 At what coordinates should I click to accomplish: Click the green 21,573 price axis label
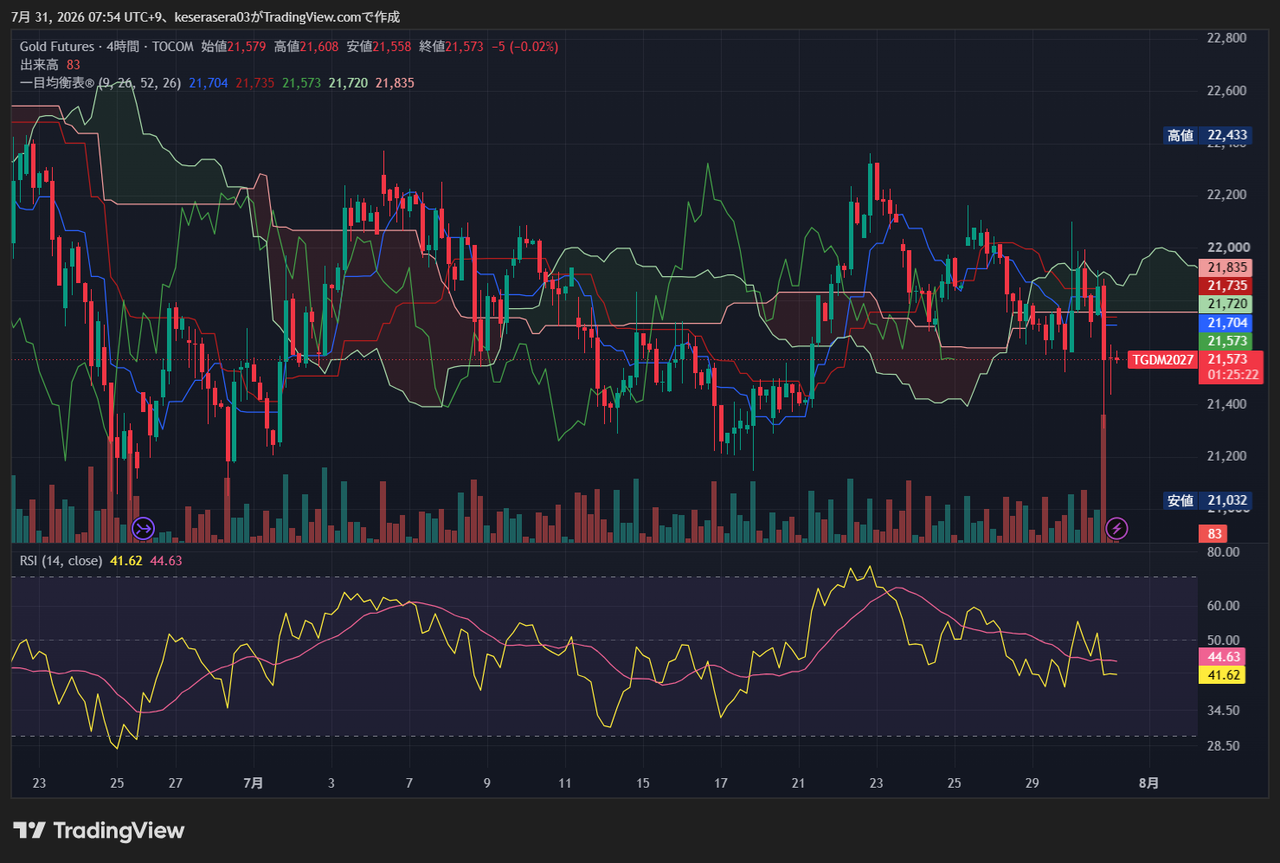click(x=1226, y=341)
